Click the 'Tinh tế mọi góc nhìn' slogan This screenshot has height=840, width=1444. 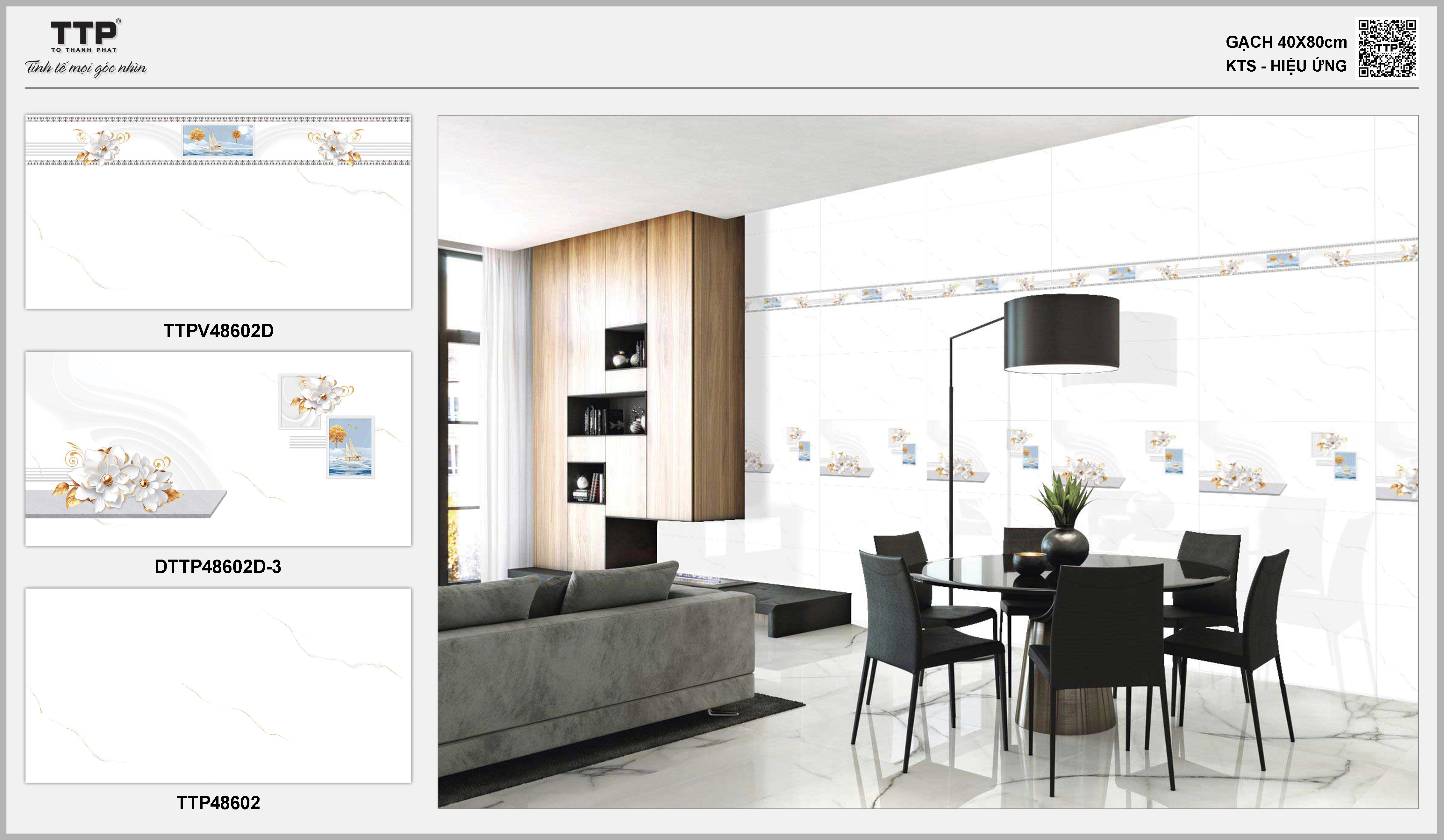tap(86, 68)
